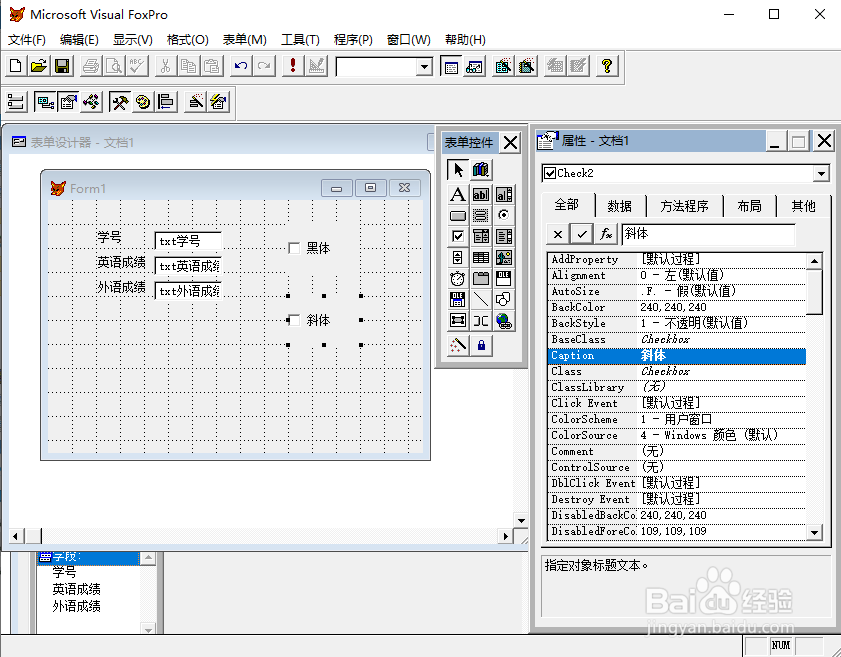Open the 表单(M) menu
Image resolution: width=841 pixels, height=657 pixels.
245,40
